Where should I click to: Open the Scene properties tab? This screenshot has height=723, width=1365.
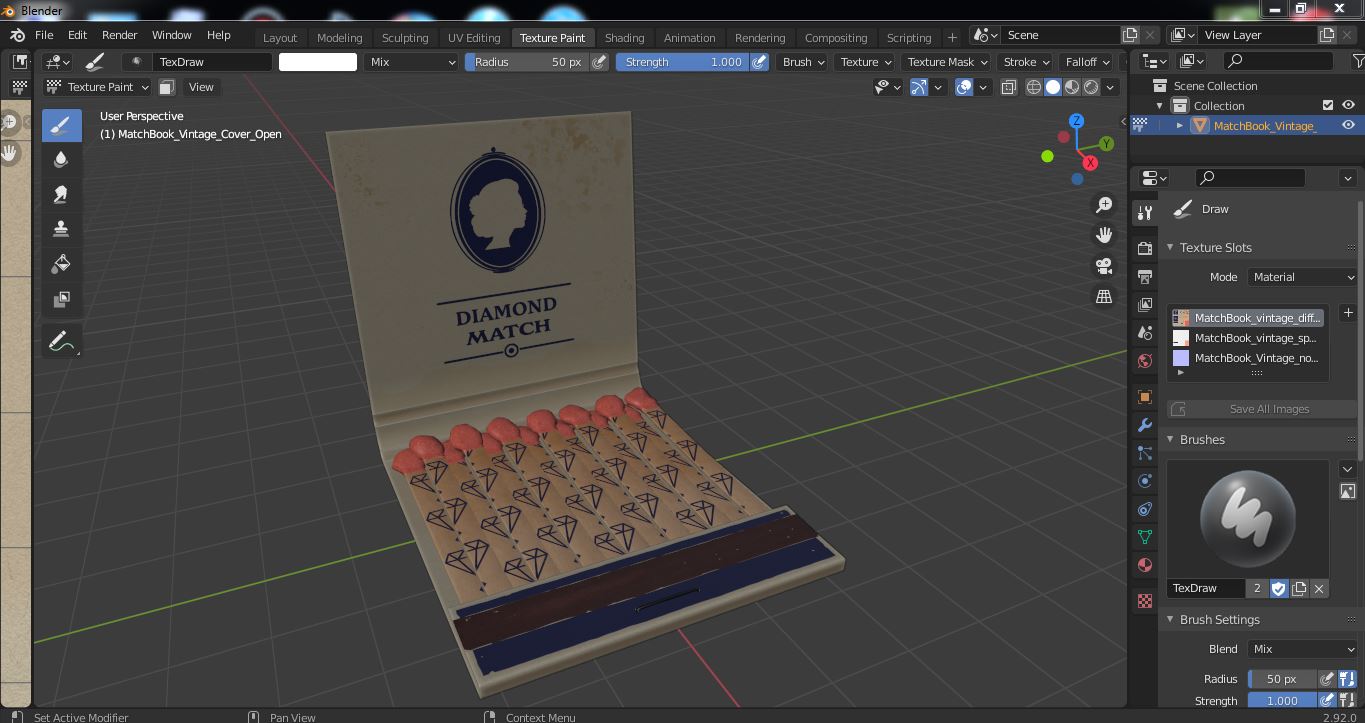1145,332
